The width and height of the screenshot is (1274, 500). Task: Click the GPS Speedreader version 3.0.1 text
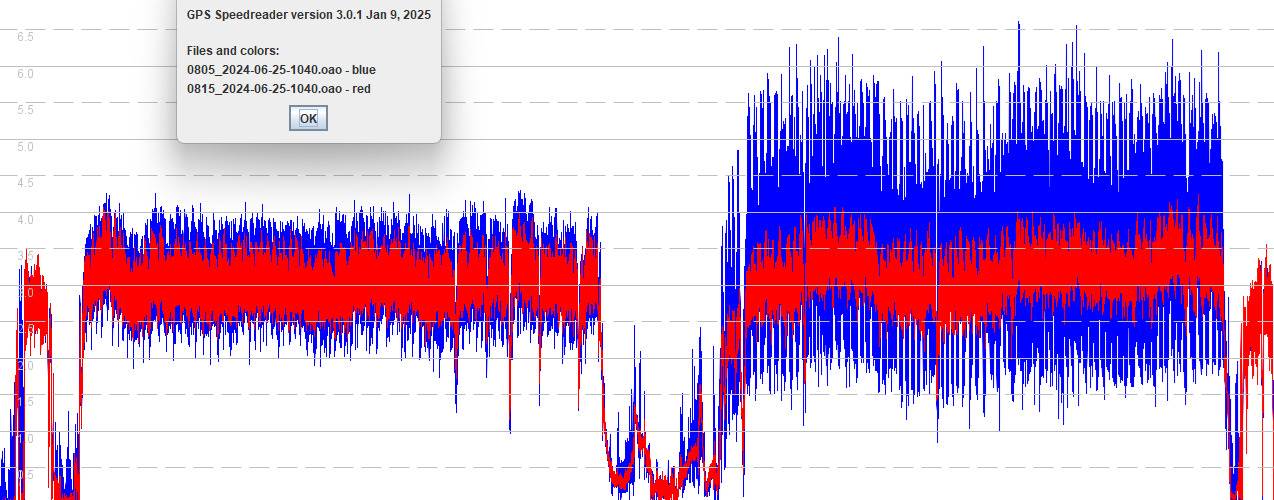[308, 15]
